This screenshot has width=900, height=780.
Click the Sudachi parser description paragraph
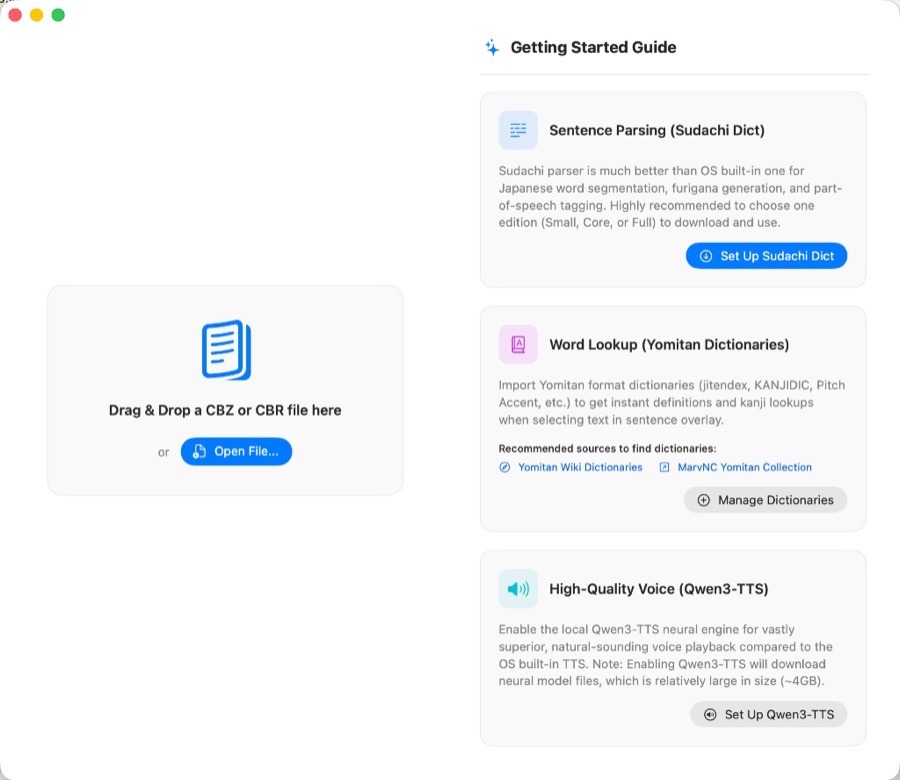(x=670, y=196)
